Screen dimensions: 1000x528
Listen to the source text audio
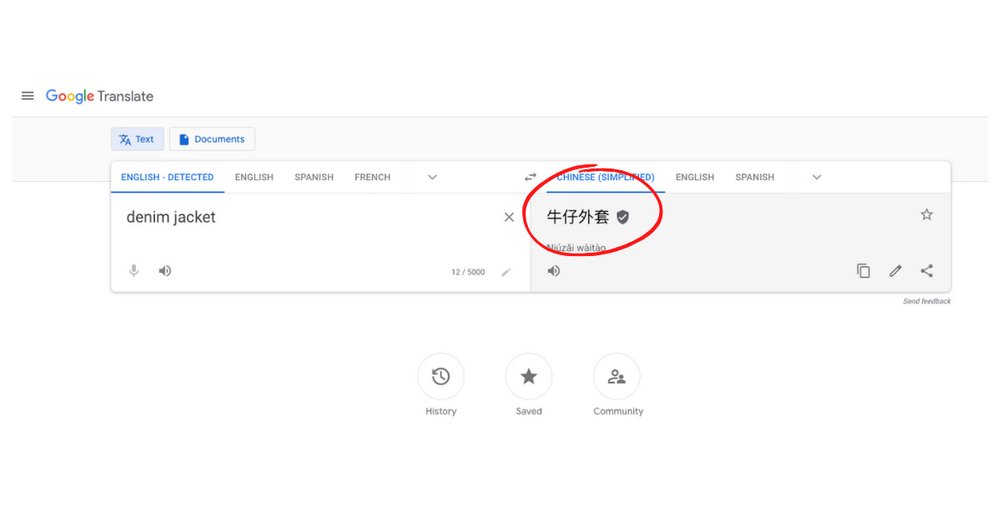[x=165, y=271]
